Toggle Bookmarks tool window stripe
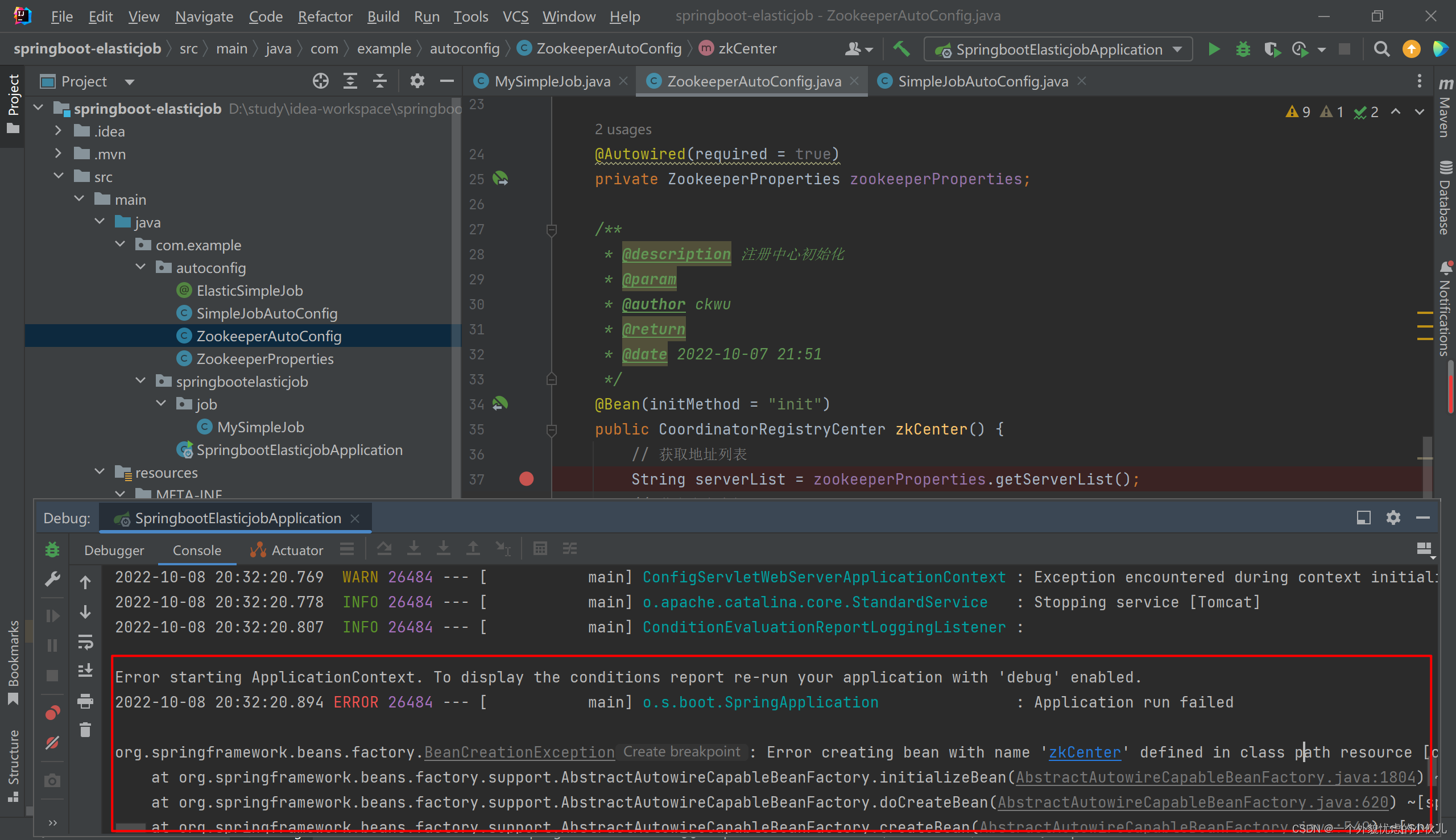 pos(13,663)
